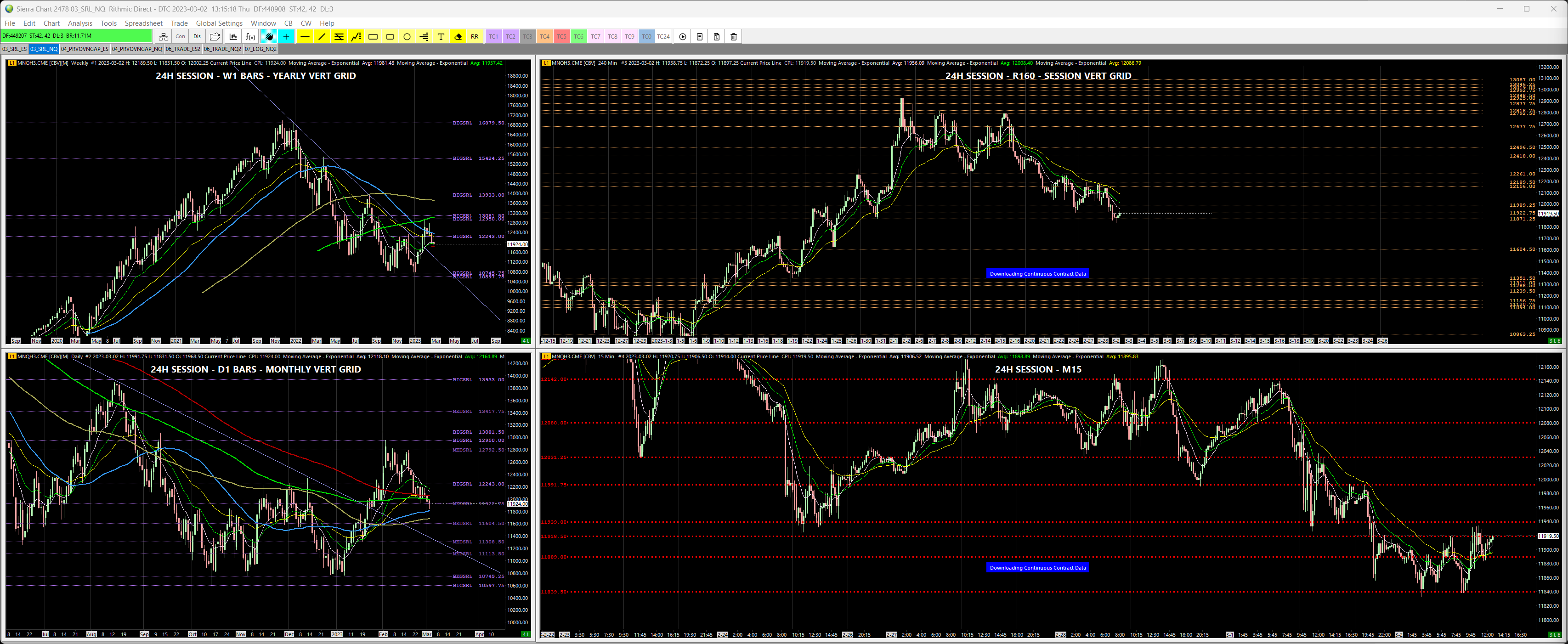Select the horizontal line drawing tool
The width and height of the screenshot is (1568, 644).
(304, 37)
